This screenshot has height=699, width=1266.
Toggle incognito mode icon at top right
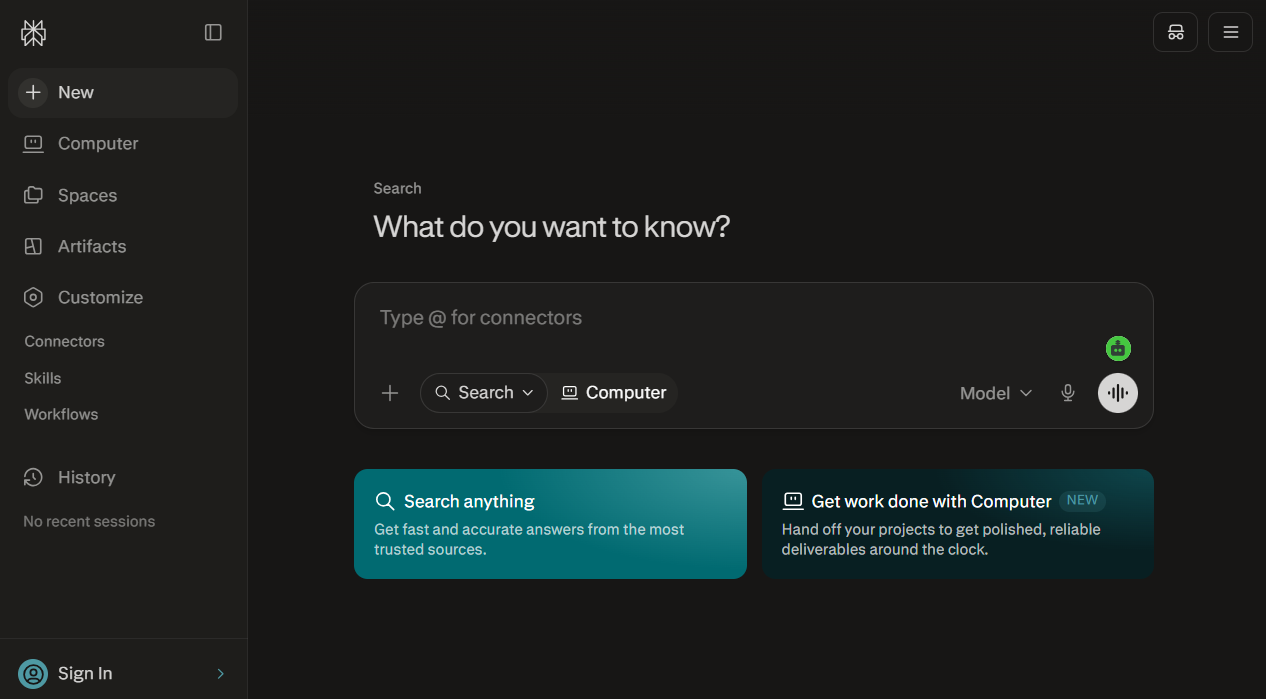tap(1175, 32)
